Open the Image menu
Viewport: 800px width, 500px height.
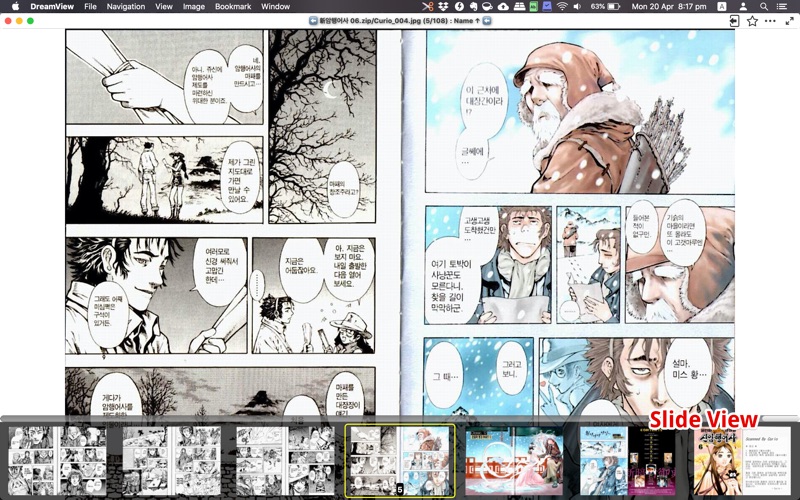194,7
